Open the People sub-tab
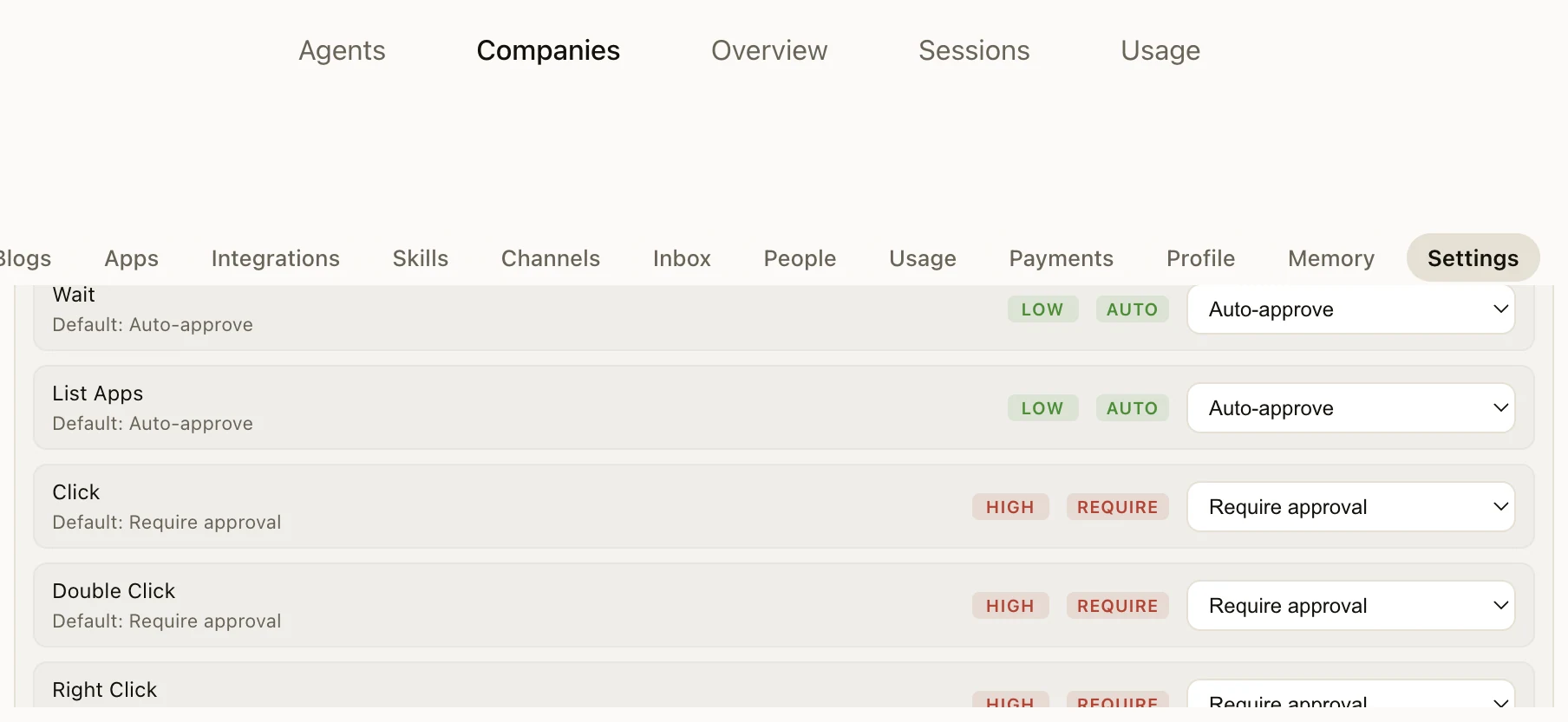 click(800, 258)
